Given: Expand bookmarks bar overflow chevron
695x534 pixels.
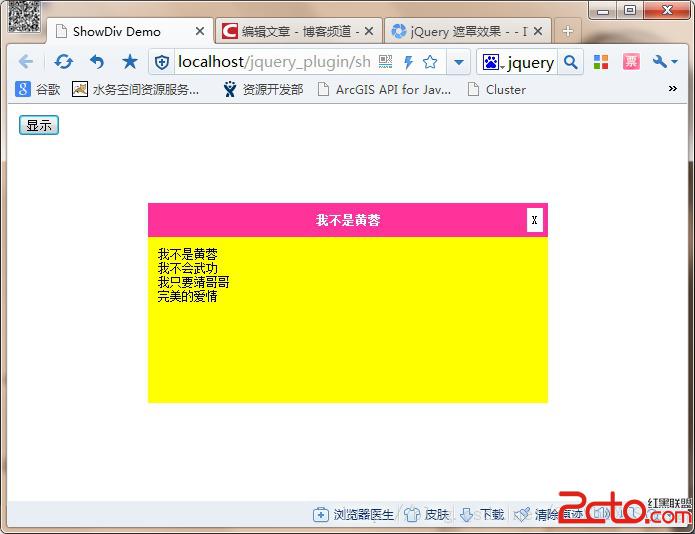Looking at the screenshot, I should 672,89.
